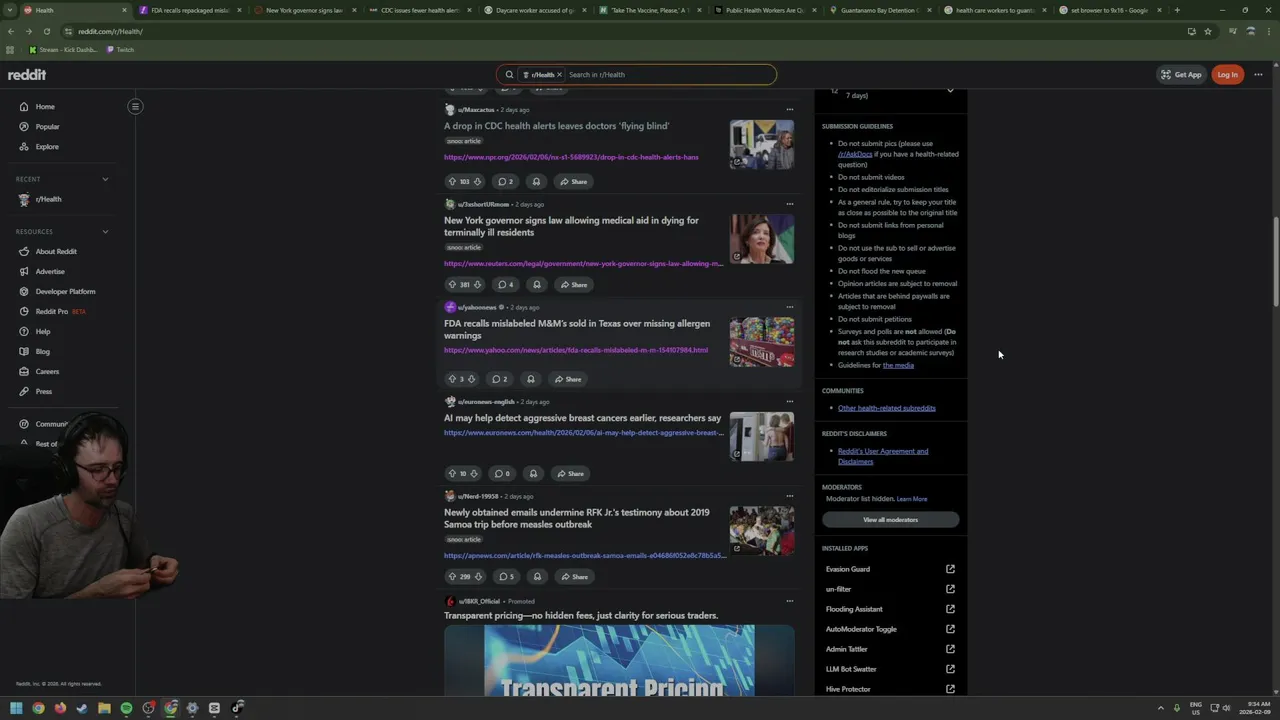Open M&M's post thumbnail

(762, 342)
